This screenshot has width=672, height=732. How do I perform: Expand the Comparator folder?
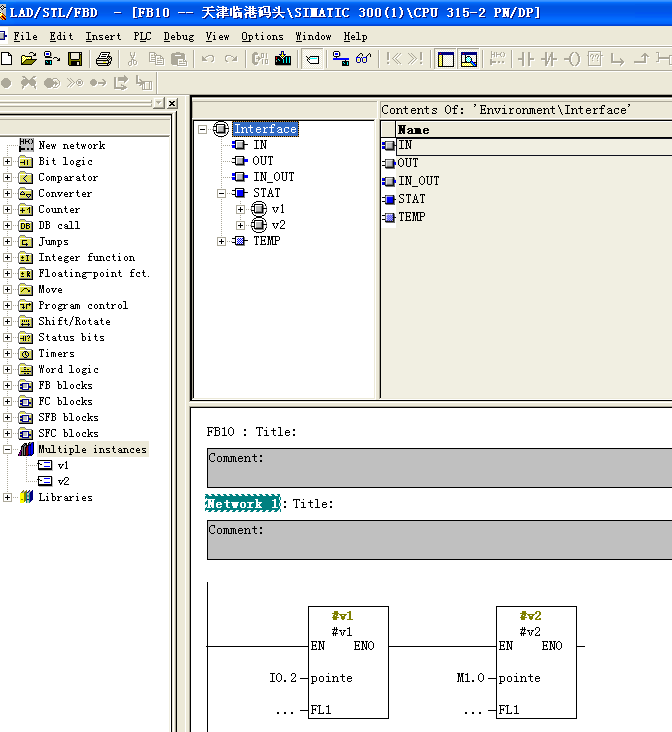(x=7, y=177)
